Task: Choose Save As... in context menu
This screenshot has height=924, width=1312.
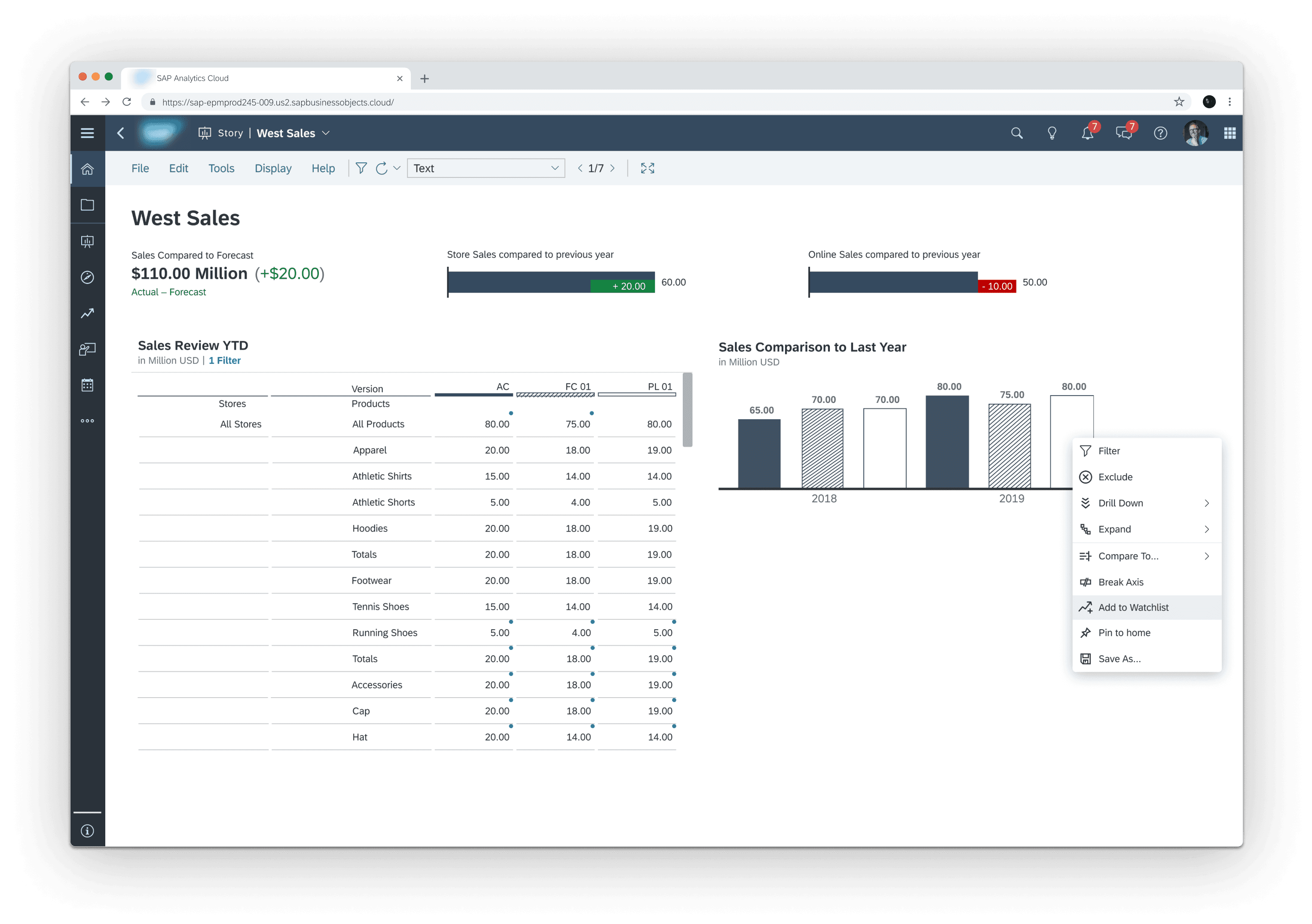Action: coord(1147,659)
